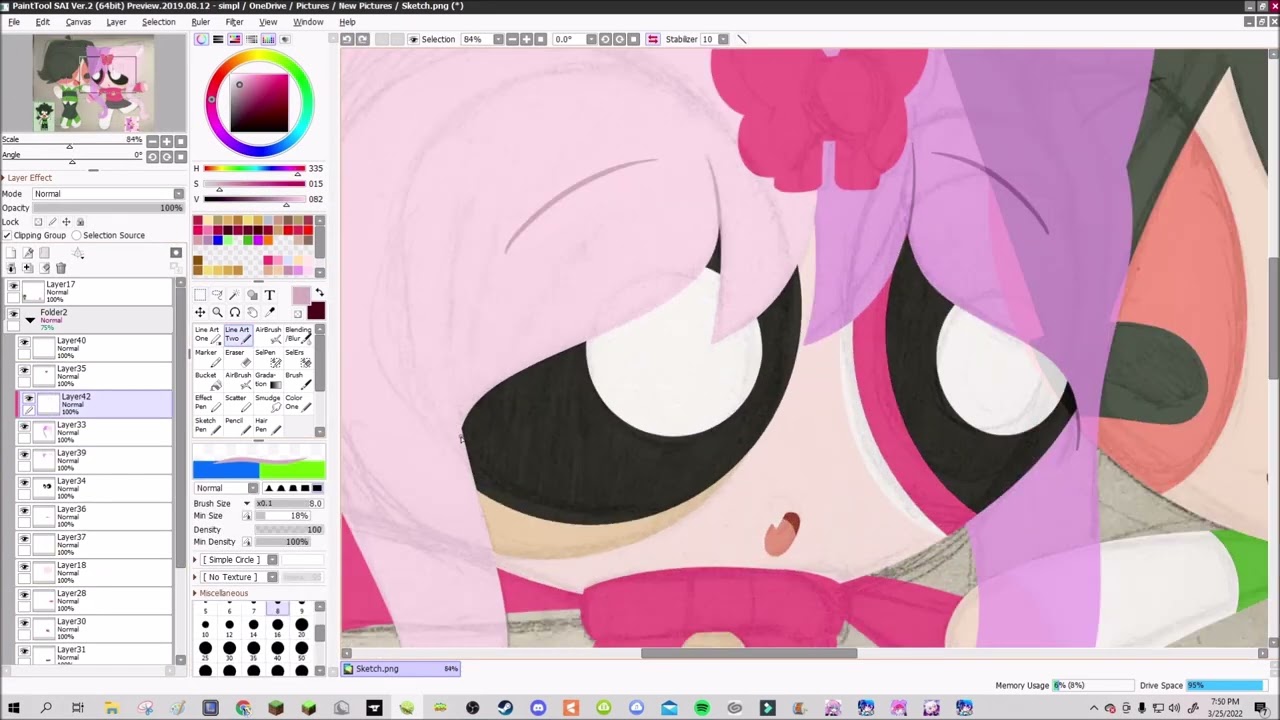
Task: Select the Move tool
Action: point(200,313)
